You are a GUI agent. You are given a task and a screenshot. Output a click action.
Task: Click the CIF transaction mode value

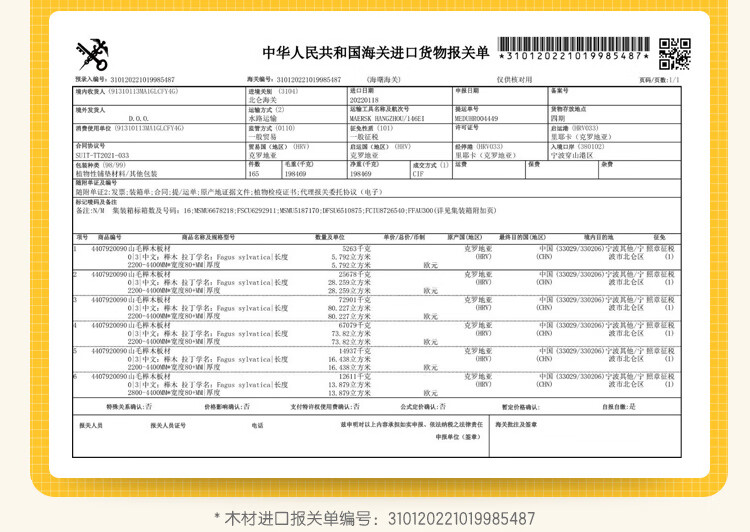(x=418, y=174)
